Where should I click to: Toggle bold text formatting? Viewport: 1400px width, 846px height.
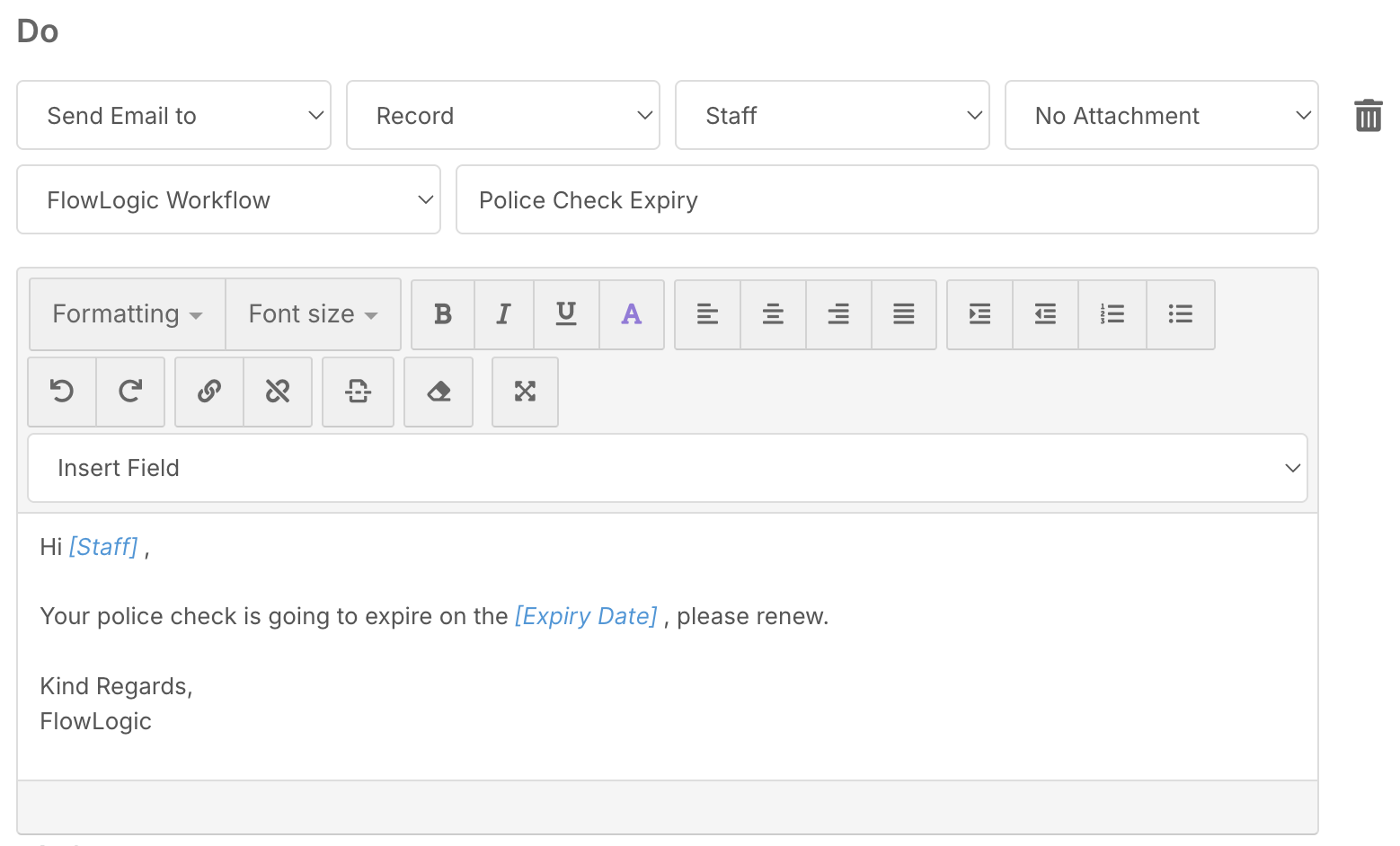442,314
